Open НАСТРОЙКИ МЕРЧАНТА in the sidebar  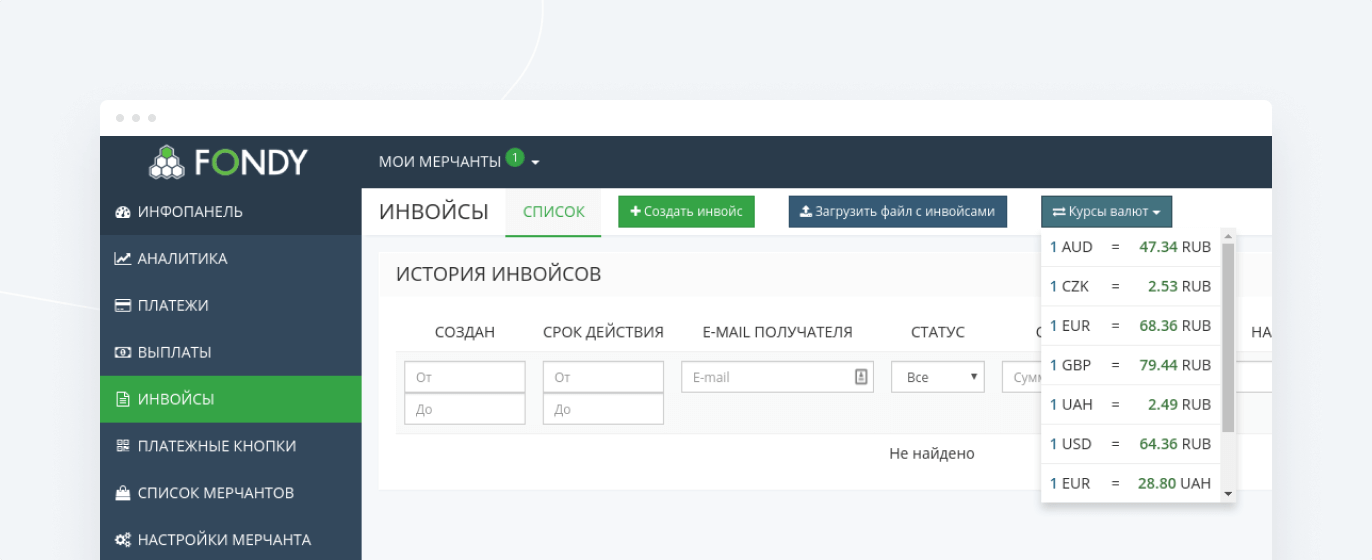(231, 540)
